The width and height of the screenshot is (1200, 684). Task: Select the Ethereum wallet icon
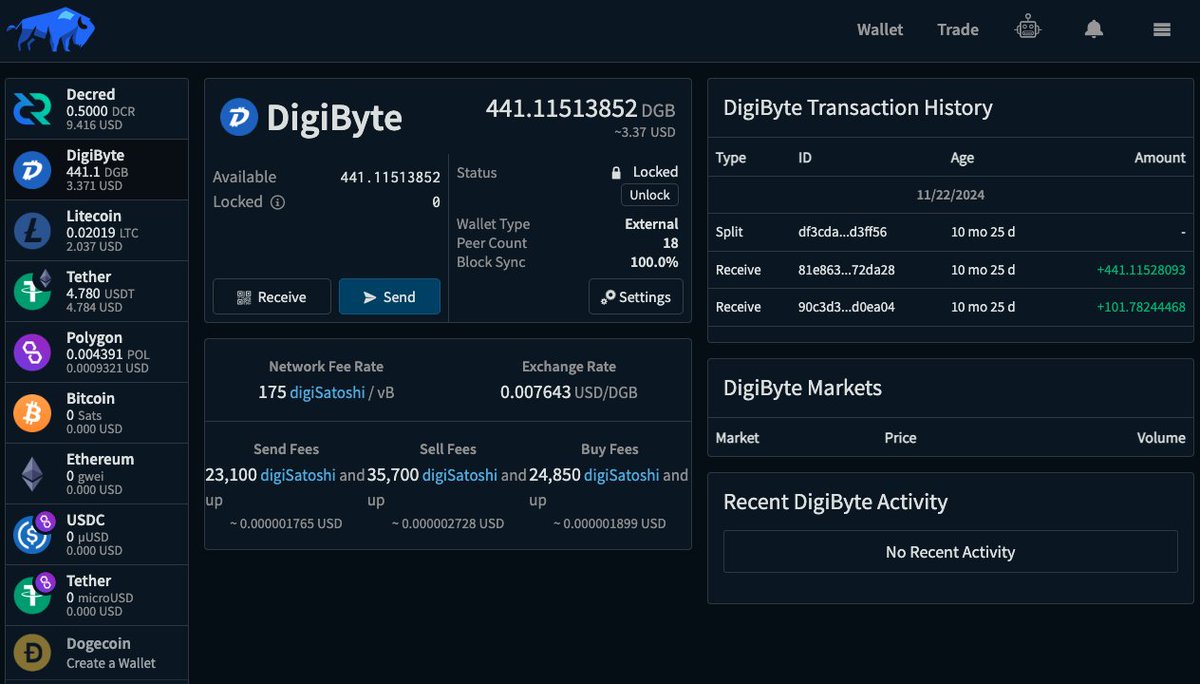pos(32,474)
